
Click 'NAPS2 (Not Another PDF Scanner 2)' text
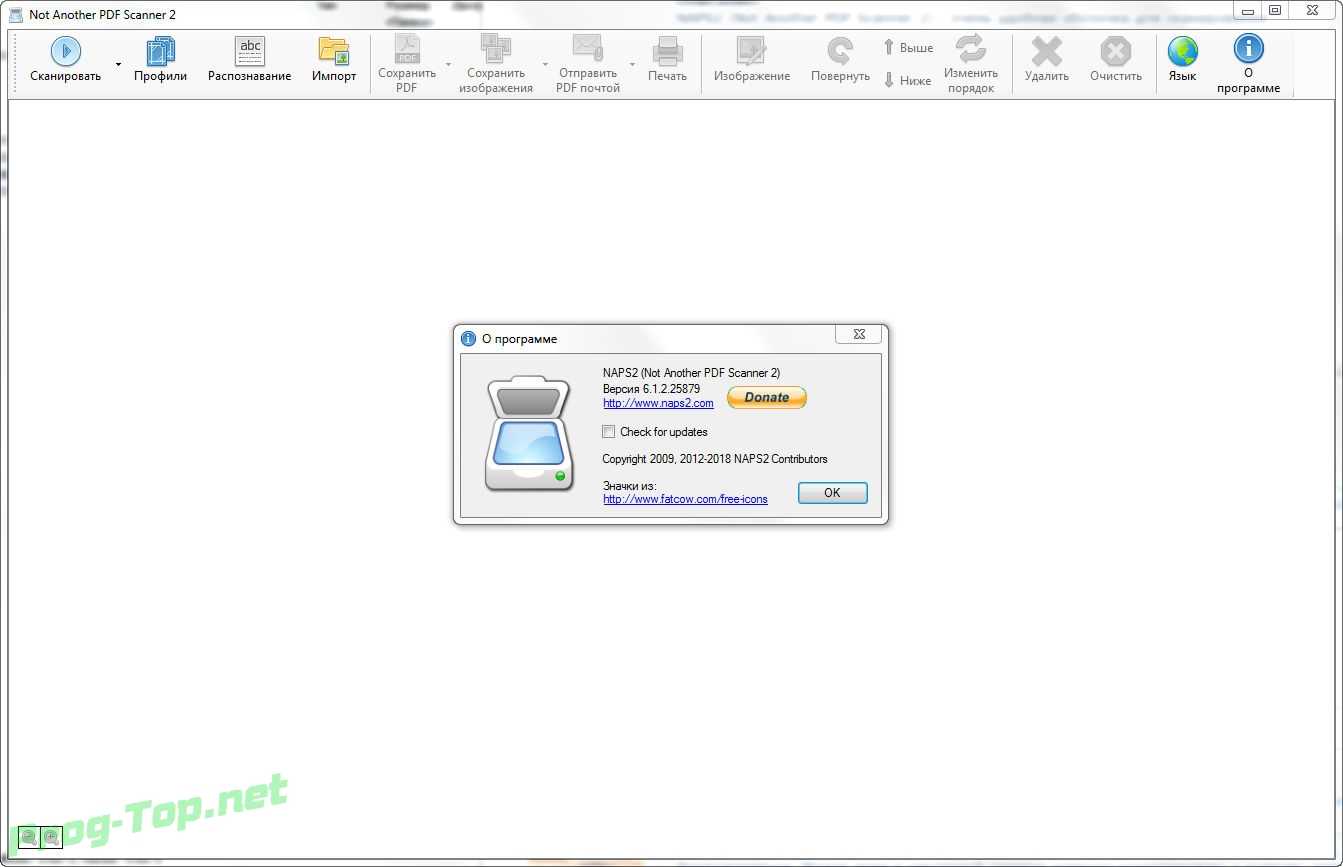691,373
